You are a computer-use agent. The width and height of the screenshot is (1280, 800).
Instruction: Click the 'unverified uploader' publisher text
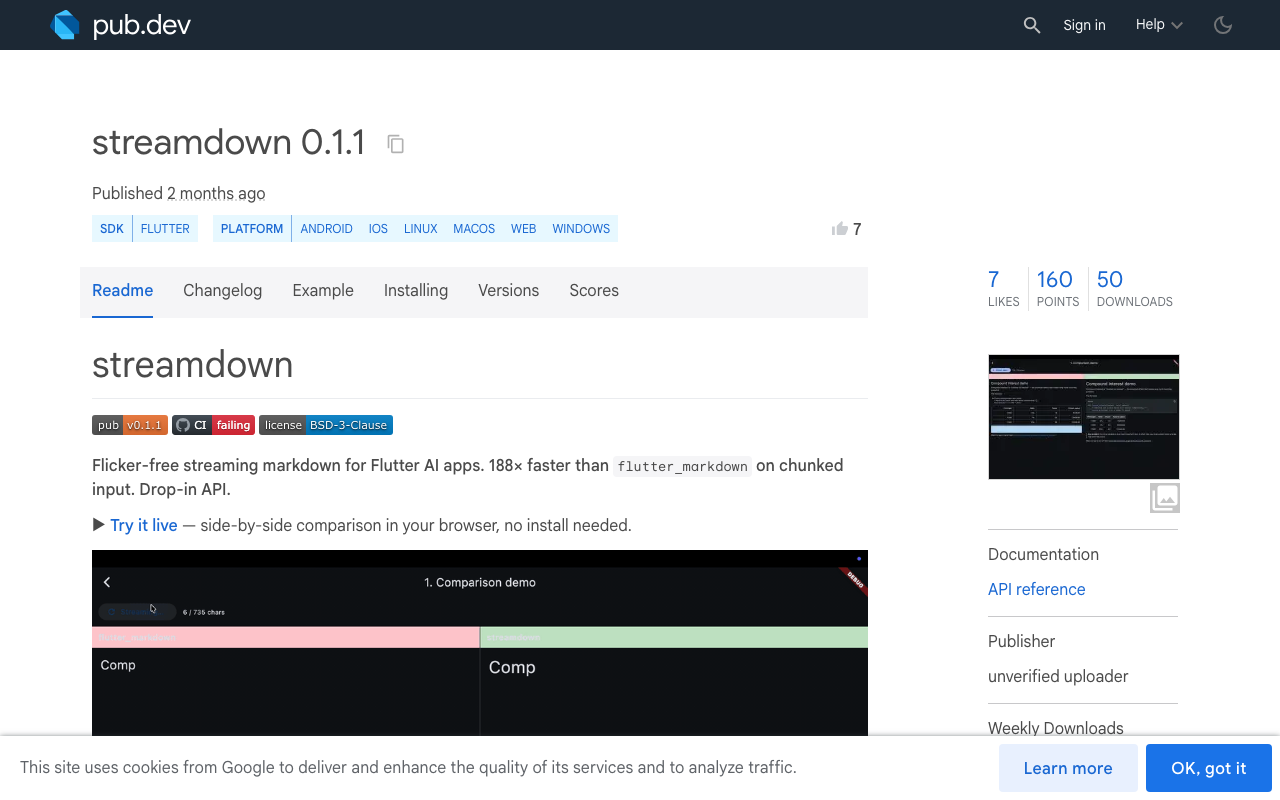(1058, 676)
